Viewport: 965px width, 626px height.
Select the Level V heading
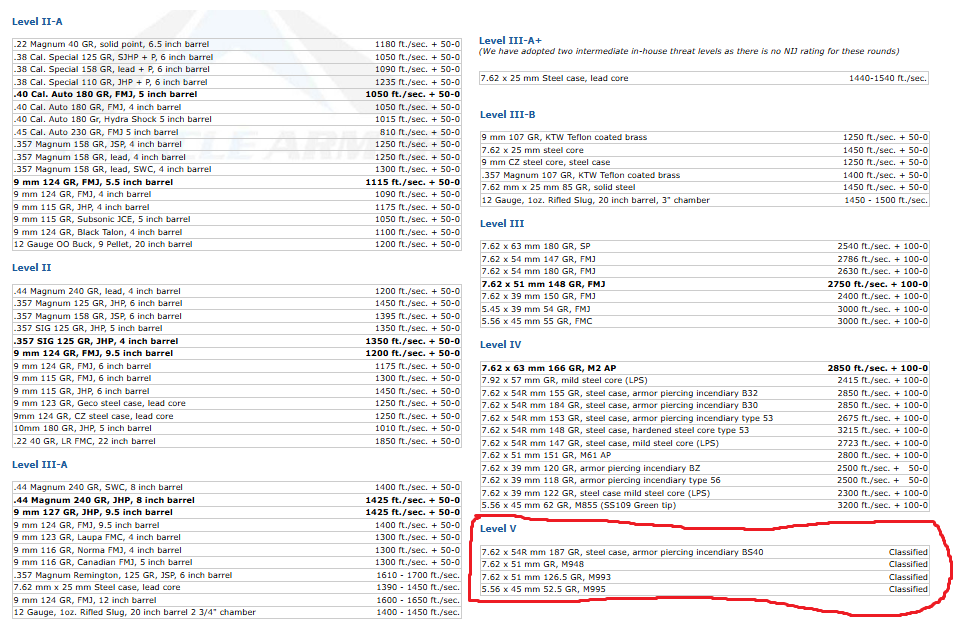pyautogui.click(x=498, y=529)
